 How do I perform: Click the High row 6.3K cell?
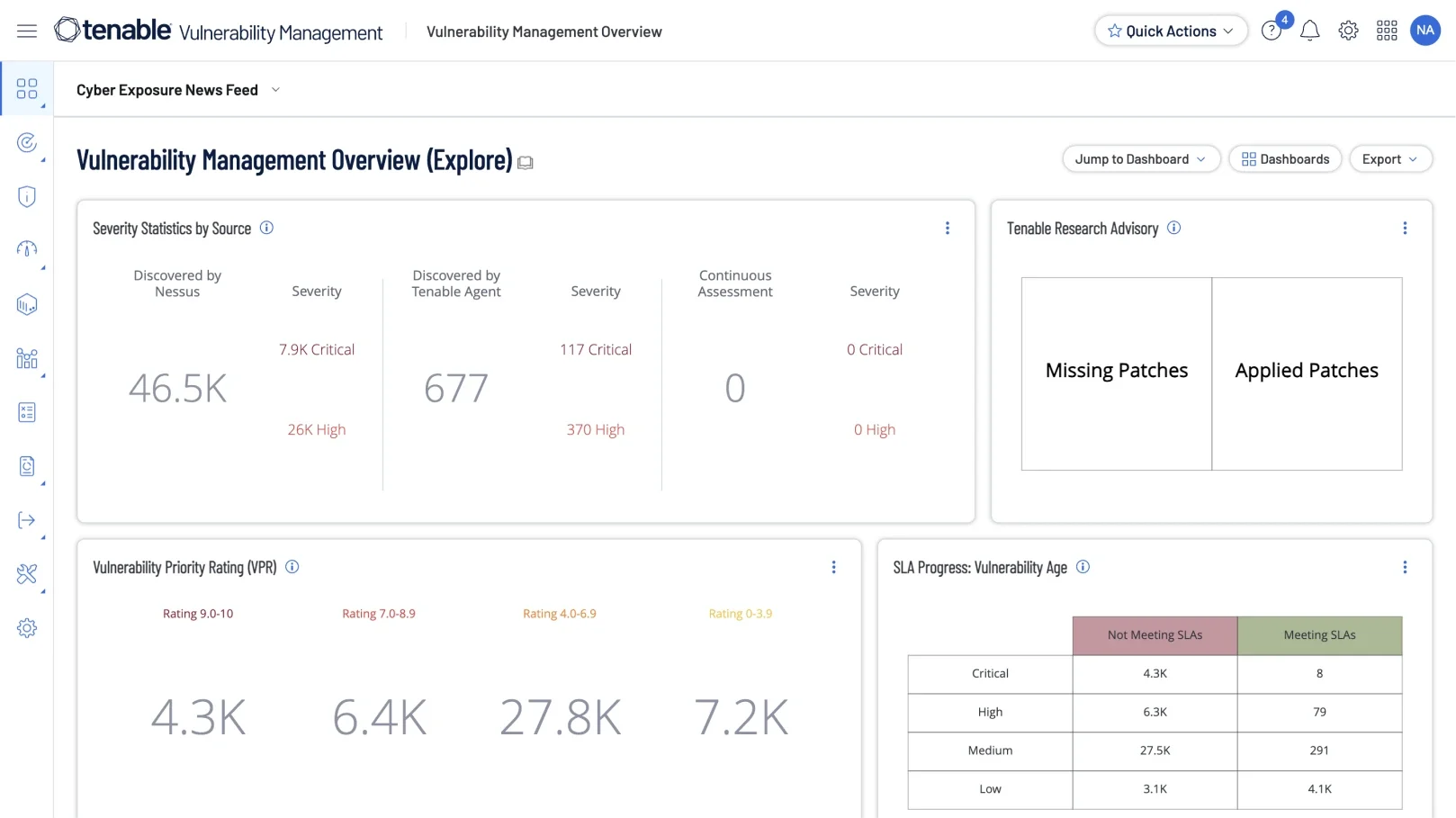[x=1155, y=713]
